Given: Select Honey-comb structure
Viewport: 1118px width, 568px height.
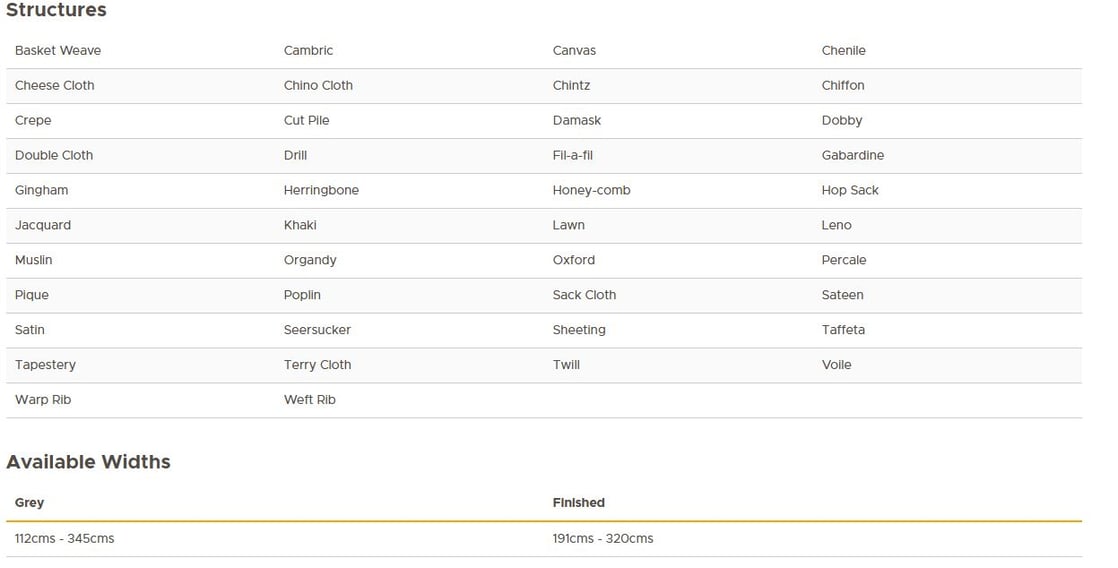Looking at the screenshot, I should tap(591, 190).
